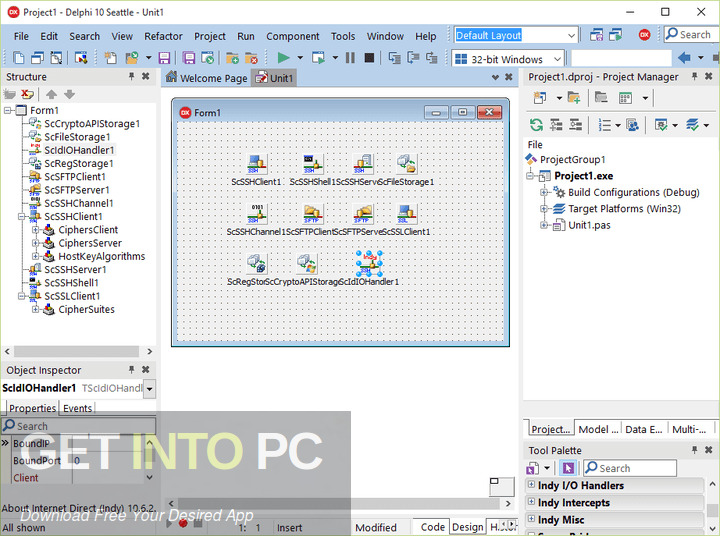Click the top-right IDE Search box
This screenshot has width=720, height=536.
coord(692,34)
